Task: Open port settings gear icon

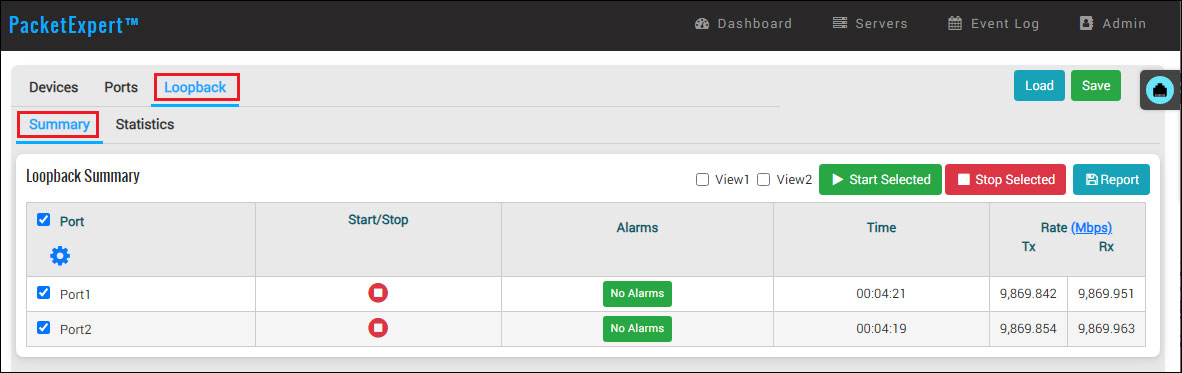Action: point(60,256)
